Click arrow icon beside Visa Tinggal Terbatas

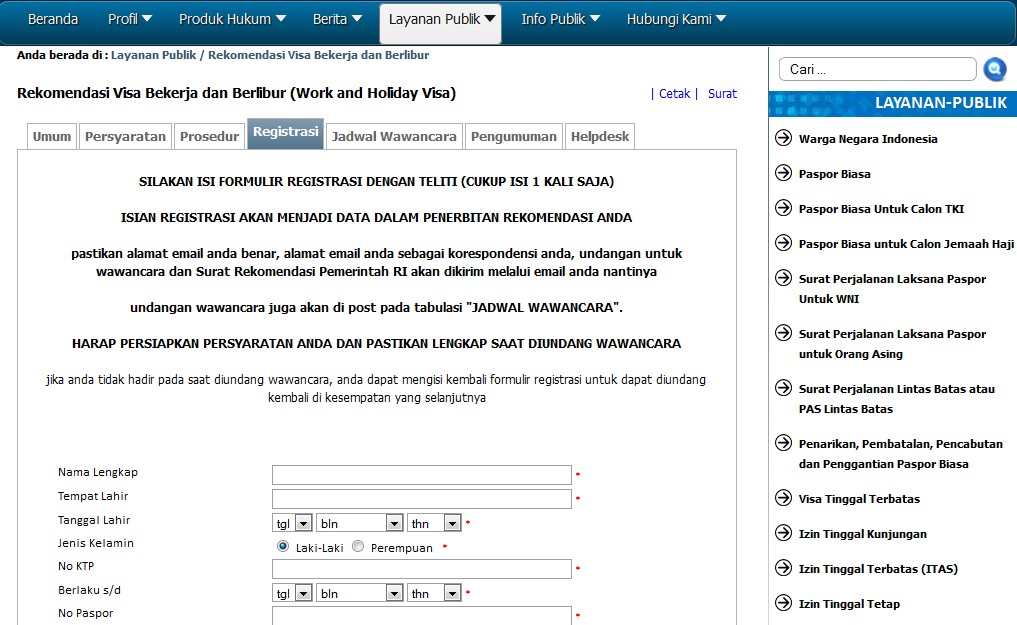point(784,497)
